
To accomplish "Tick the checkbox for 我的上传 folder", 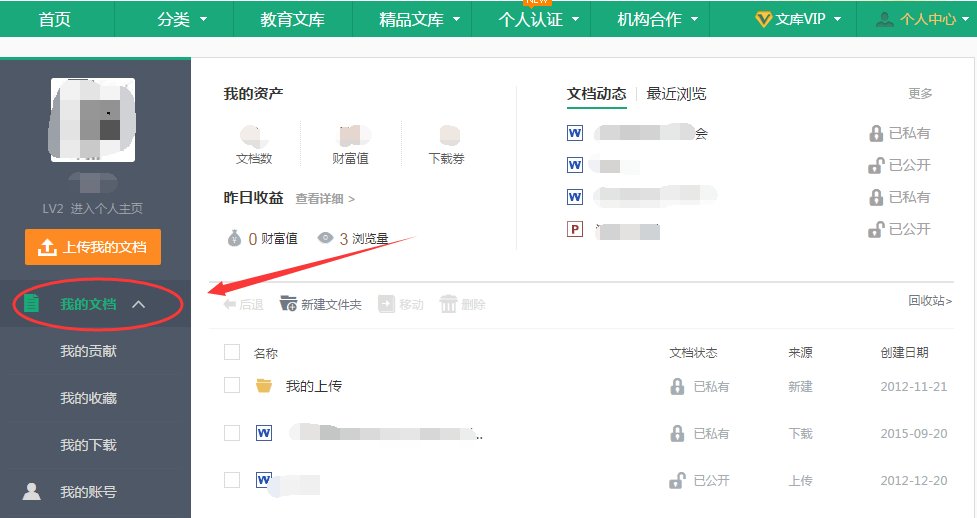I will [x=232, y=385].
